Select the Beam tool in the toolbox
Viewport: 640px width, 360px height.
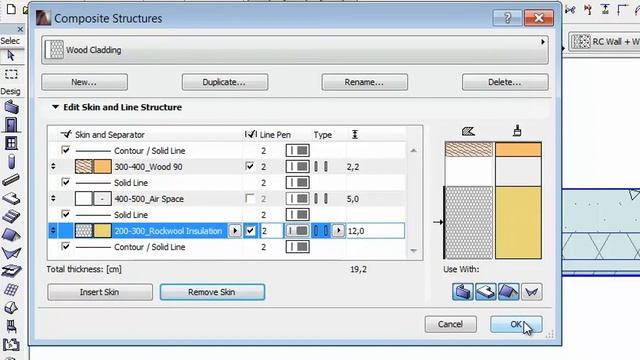click(11, 180)
